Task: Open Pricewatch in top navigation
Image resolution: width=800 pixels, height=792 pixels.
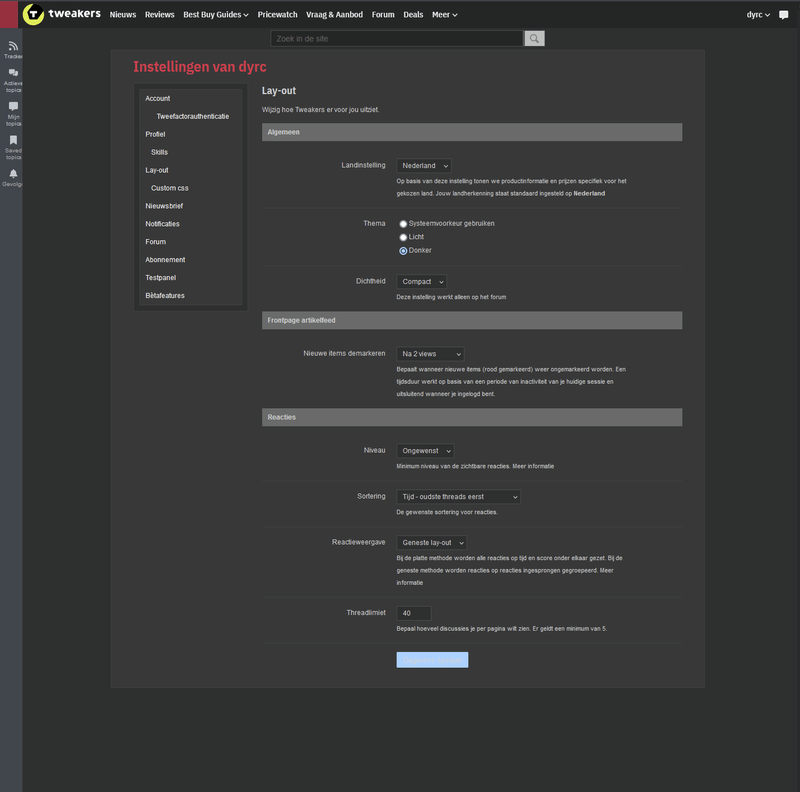Action: click(x=278, y=15)
